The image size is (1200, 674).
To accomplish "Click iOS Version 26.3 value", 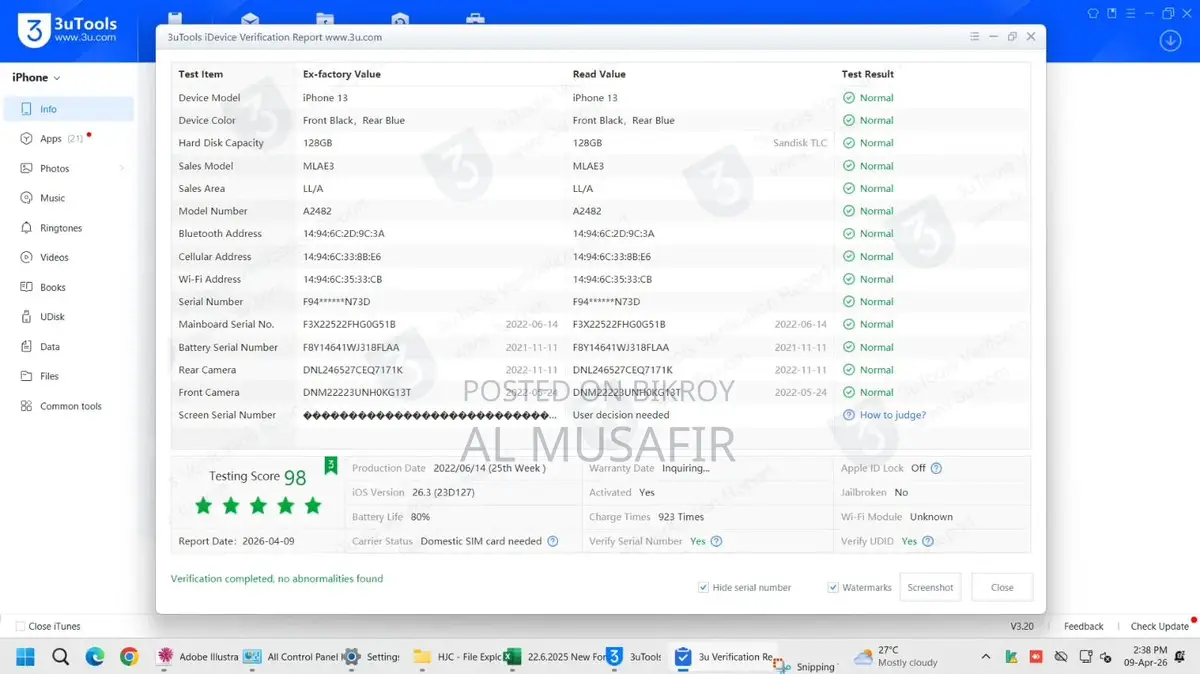I will click(x=444, y=492).
